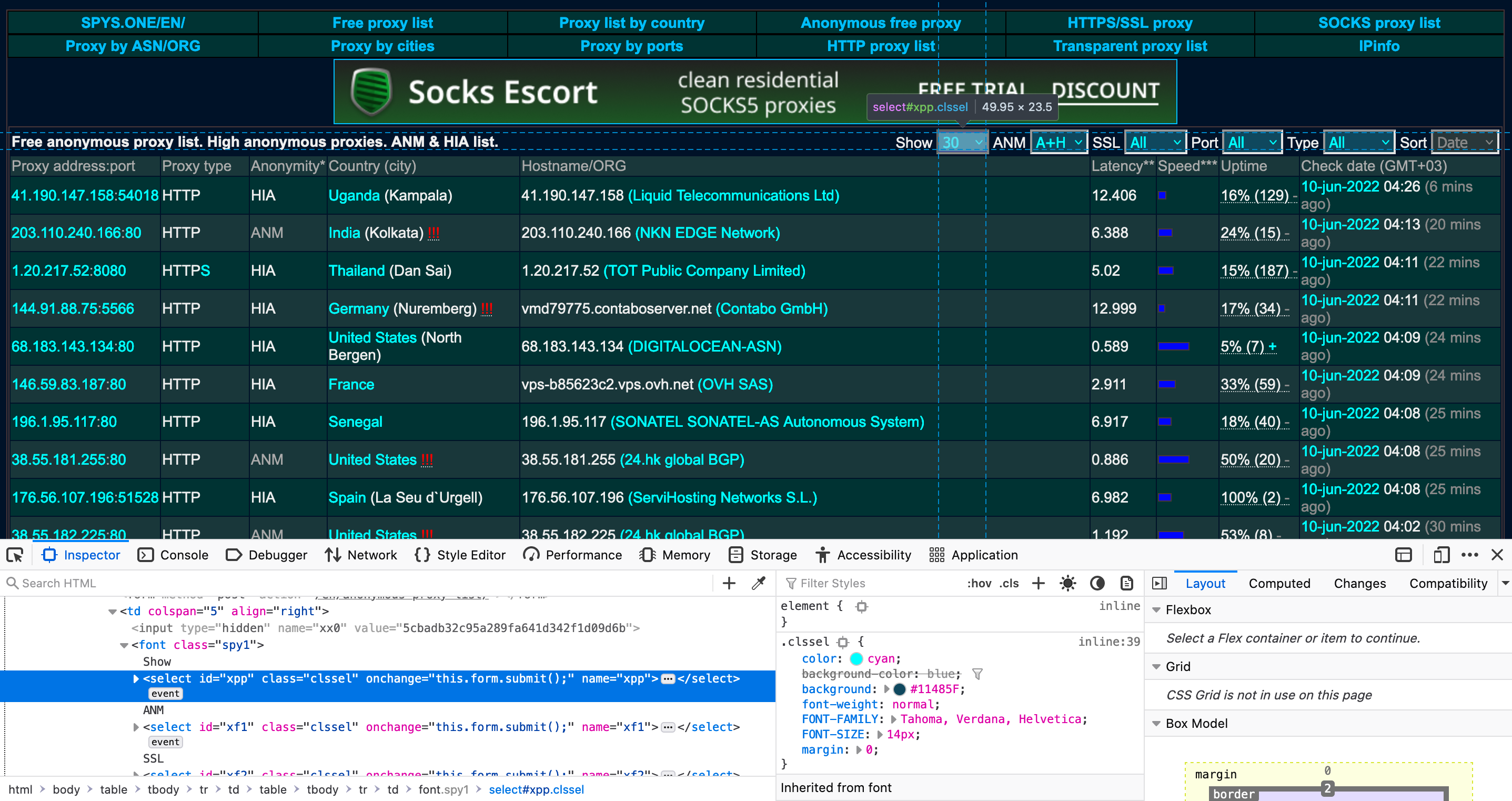
Task: Open the Accessibility panel
Action: (x=863, y=555)
